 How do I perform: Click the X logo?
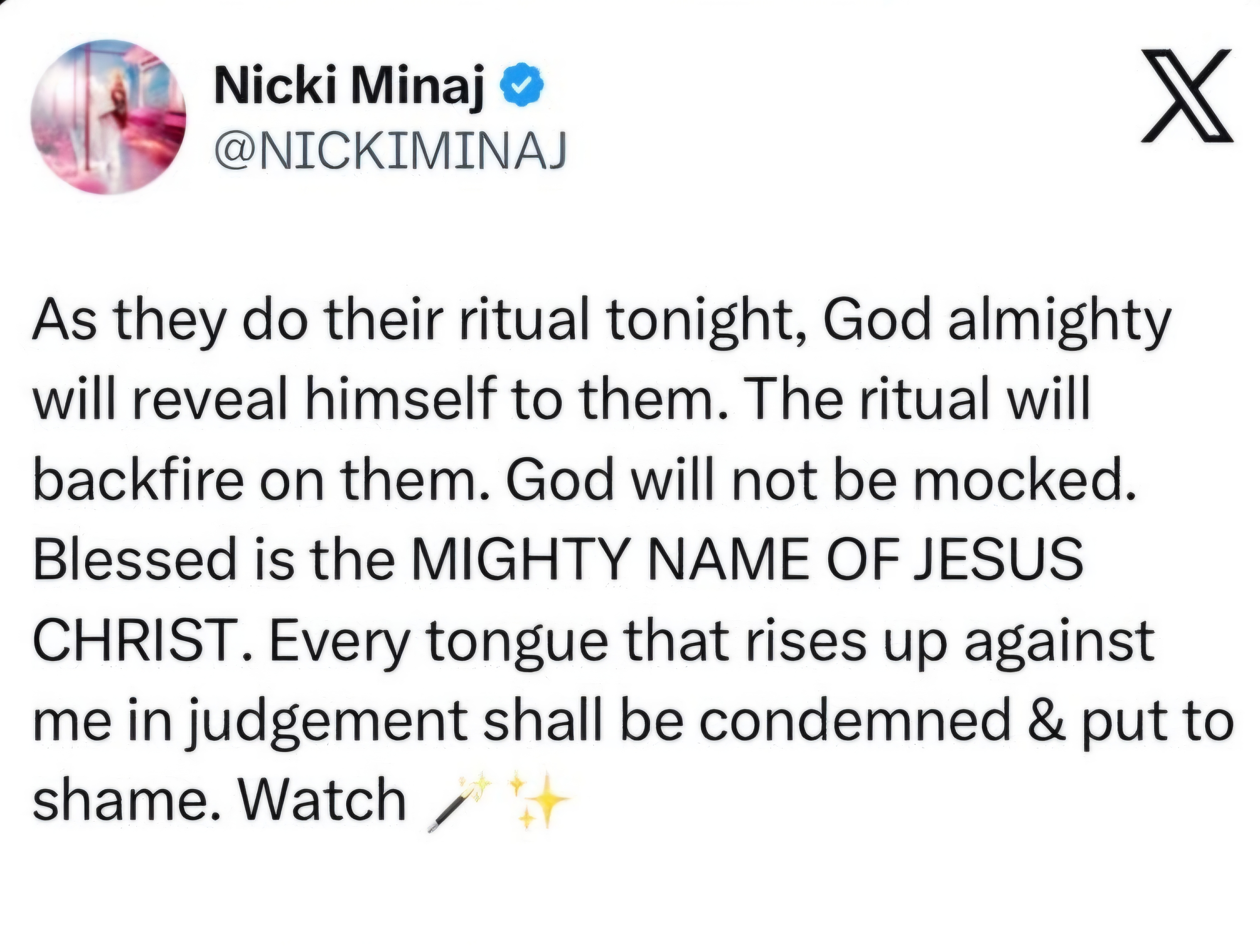pos(1187,96)
